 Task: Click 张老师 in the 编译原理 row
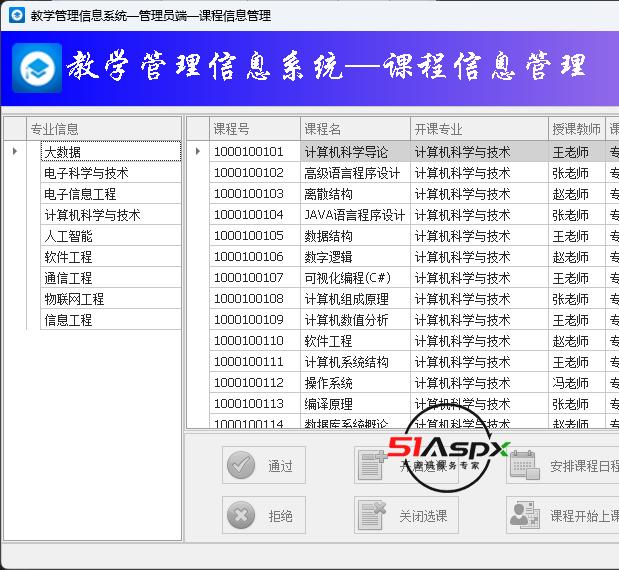[x=576, y=403]
